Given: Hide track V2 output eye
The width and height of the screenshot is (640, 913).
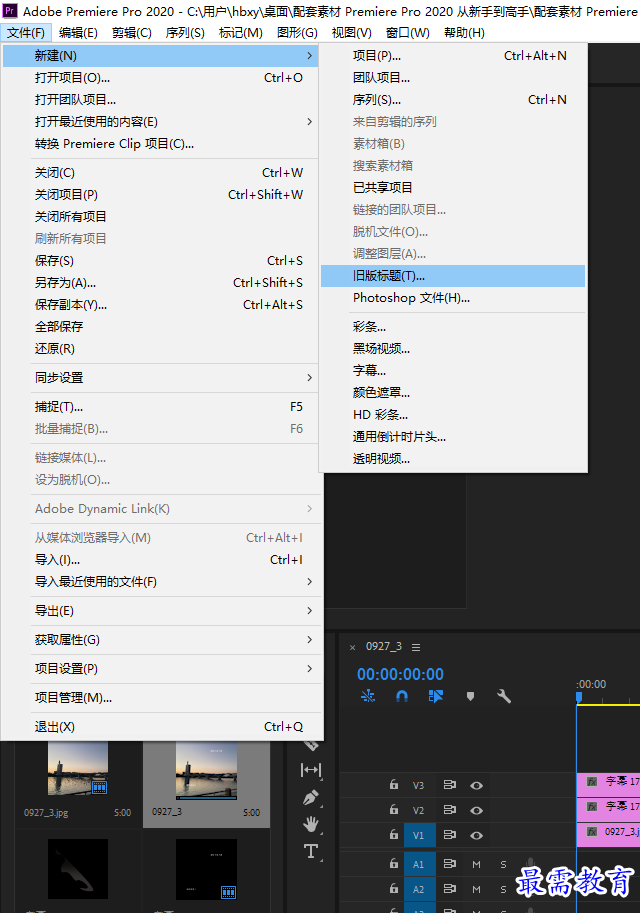Looking at the screenshot, I should tap(476, 811).
